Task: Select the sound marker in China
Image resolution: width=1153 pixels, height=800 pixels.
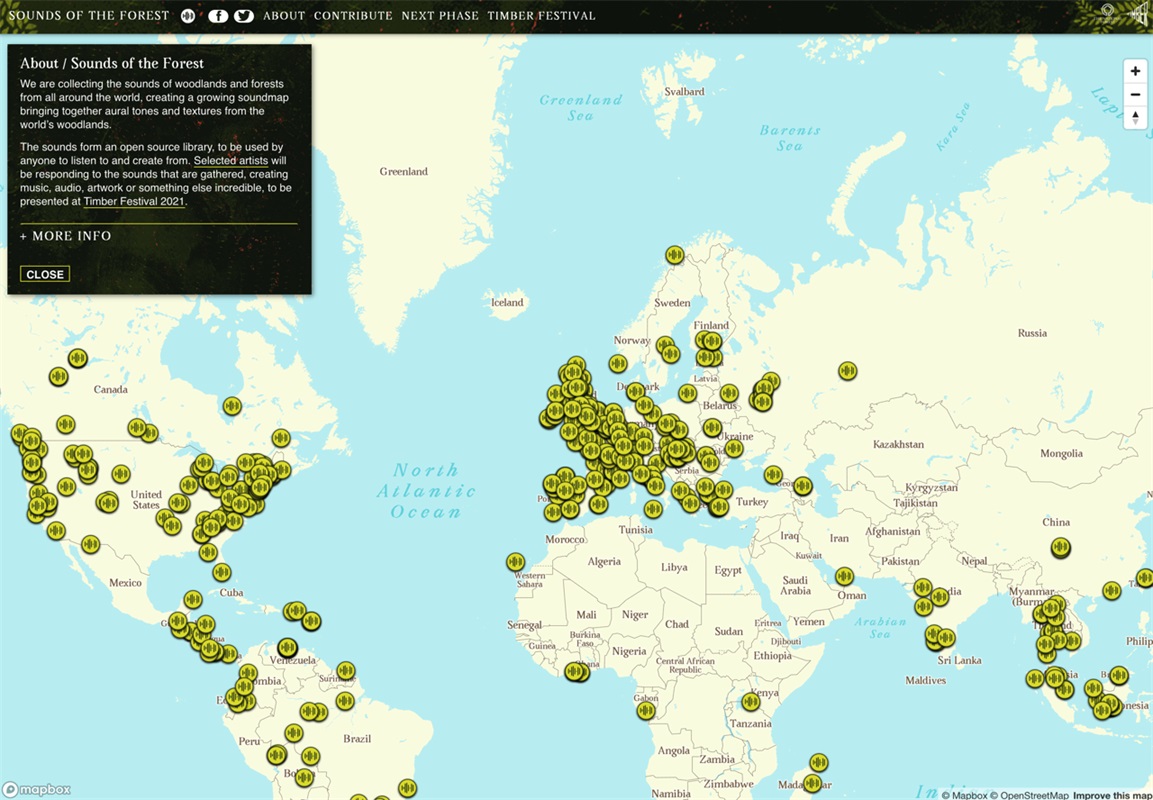Action: [1061, 547]
